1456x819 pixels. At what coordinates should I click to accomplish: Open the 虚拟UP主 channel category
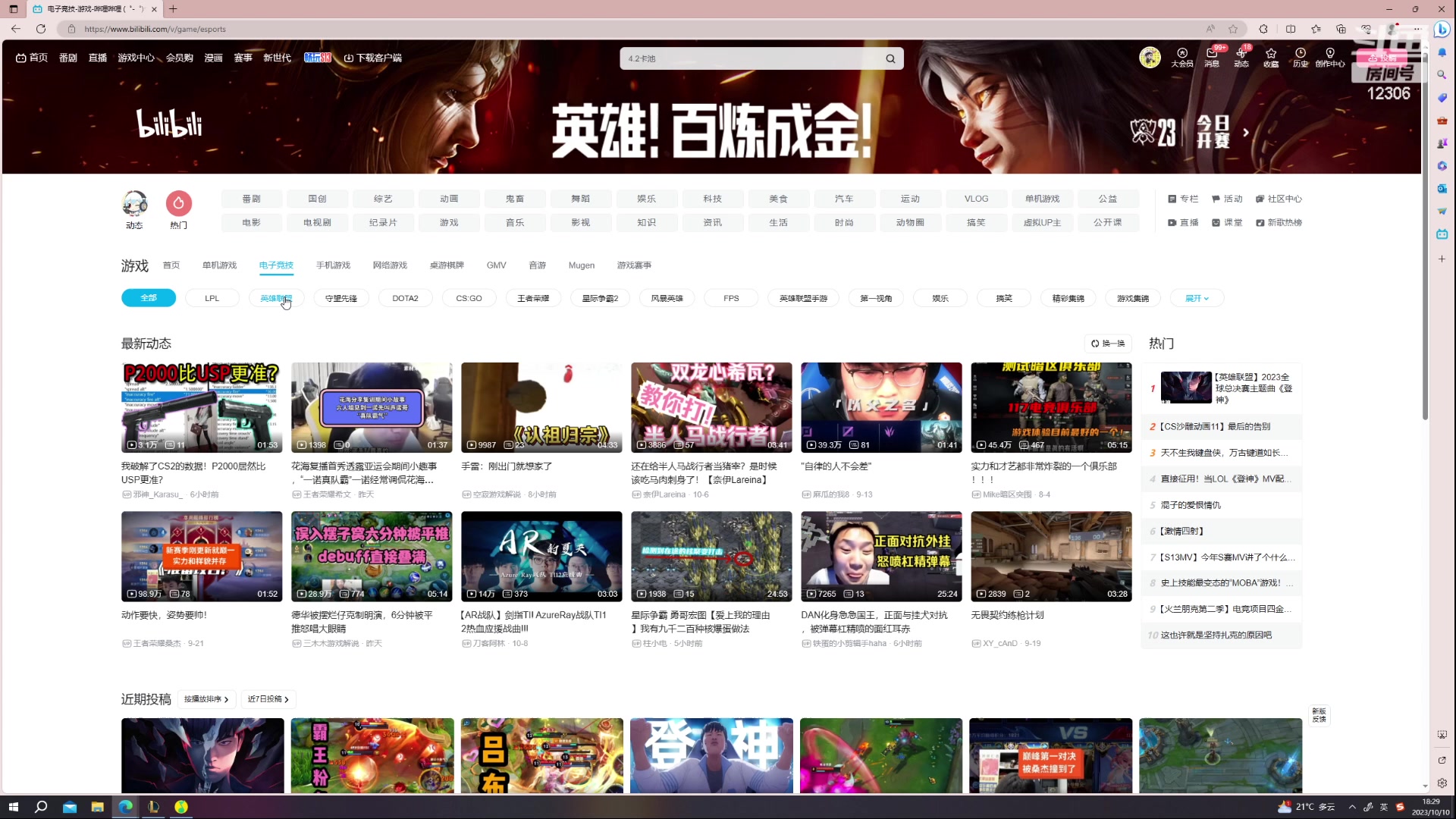point(1042,222)
